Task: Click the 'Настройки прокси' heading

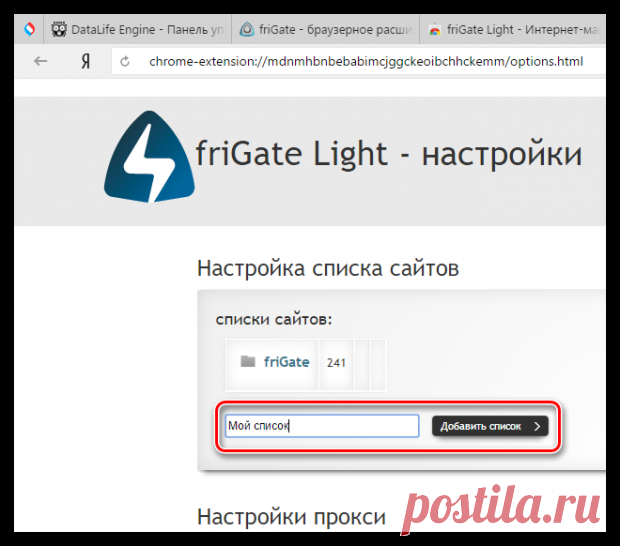Action: point(291,516)
